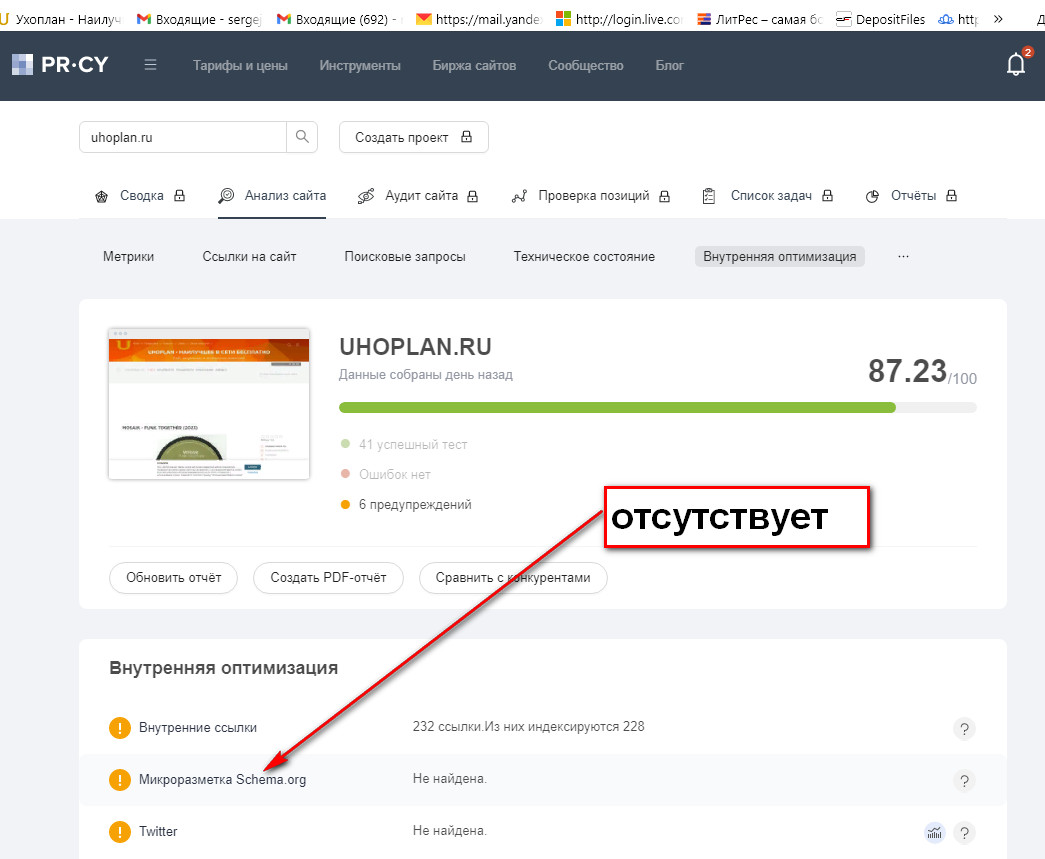Screen dimensions: 1045x859
Task: Click the Микроразметка Schema.org label
Action: tap(223, 780)
